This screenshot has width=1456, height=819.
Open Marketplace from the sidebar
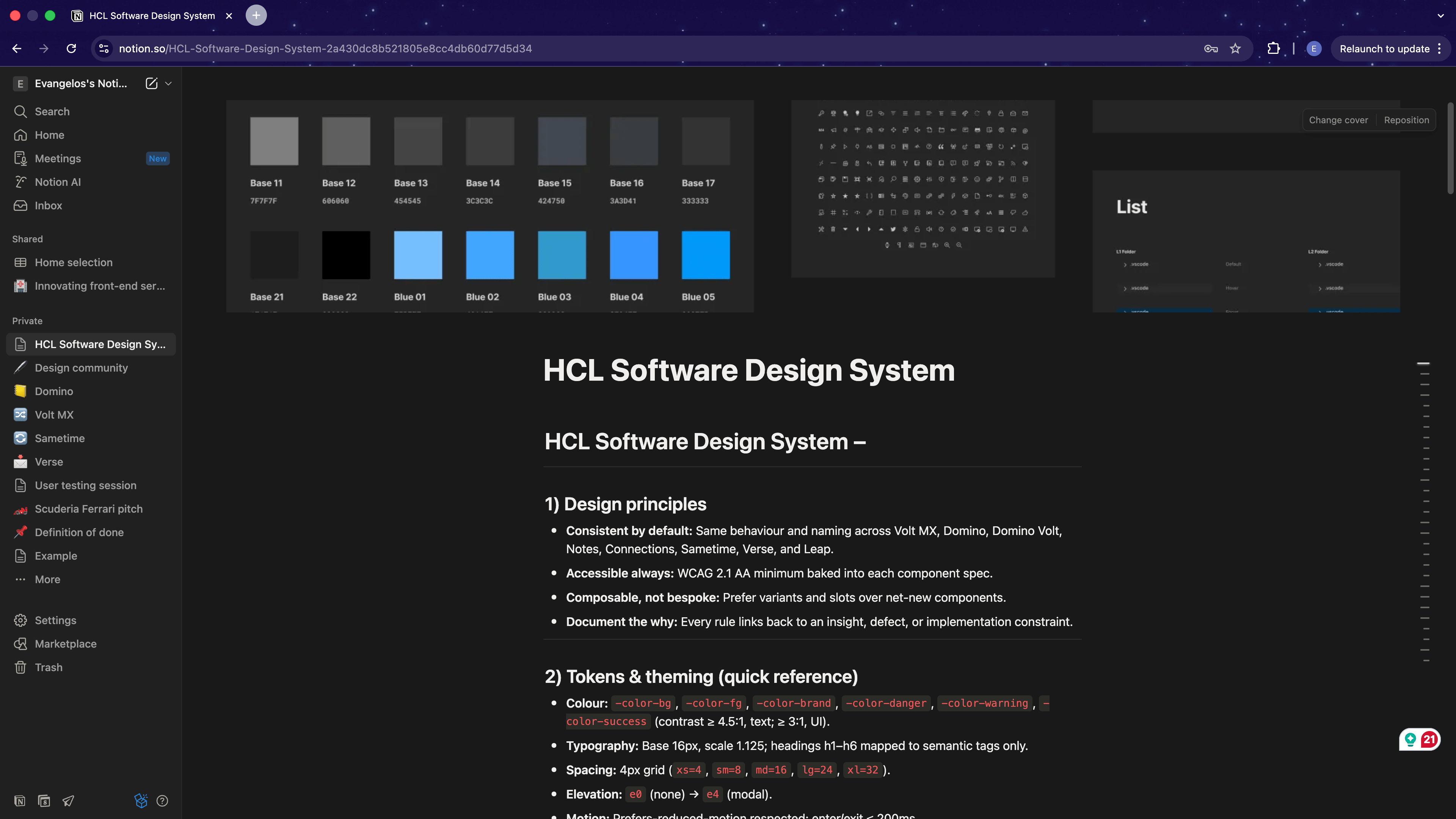pos(66,644)
